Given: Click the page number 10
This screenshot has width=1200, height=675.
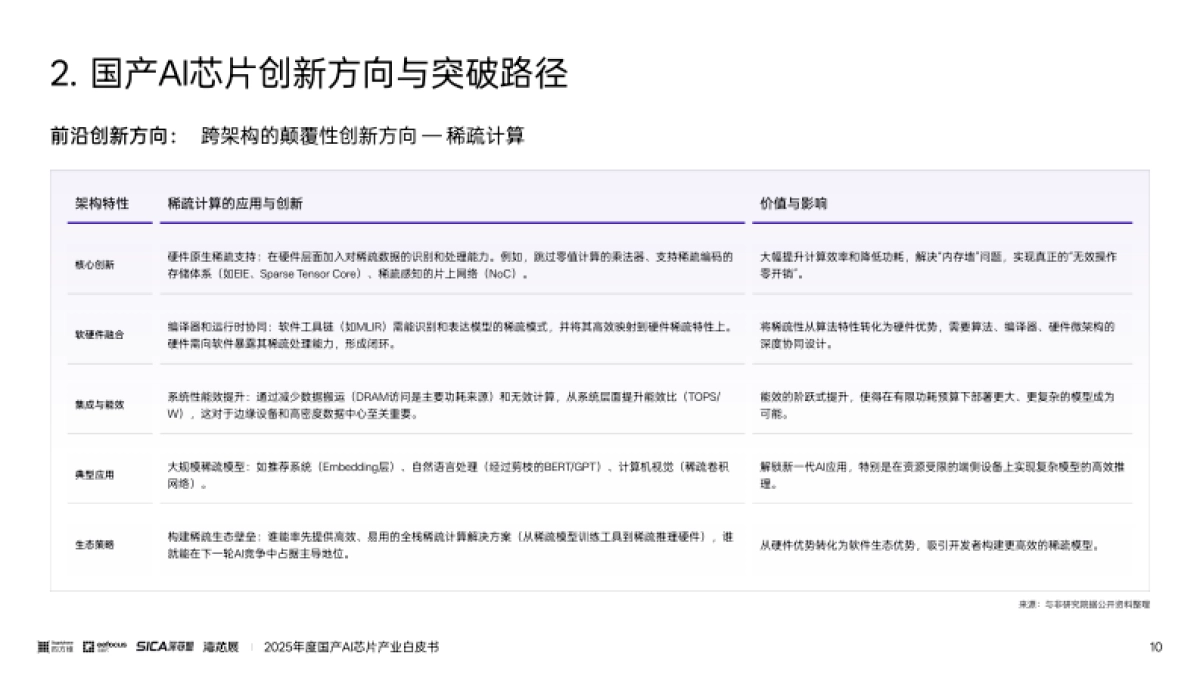Looking at the screenshot, I should (1156, 646).
